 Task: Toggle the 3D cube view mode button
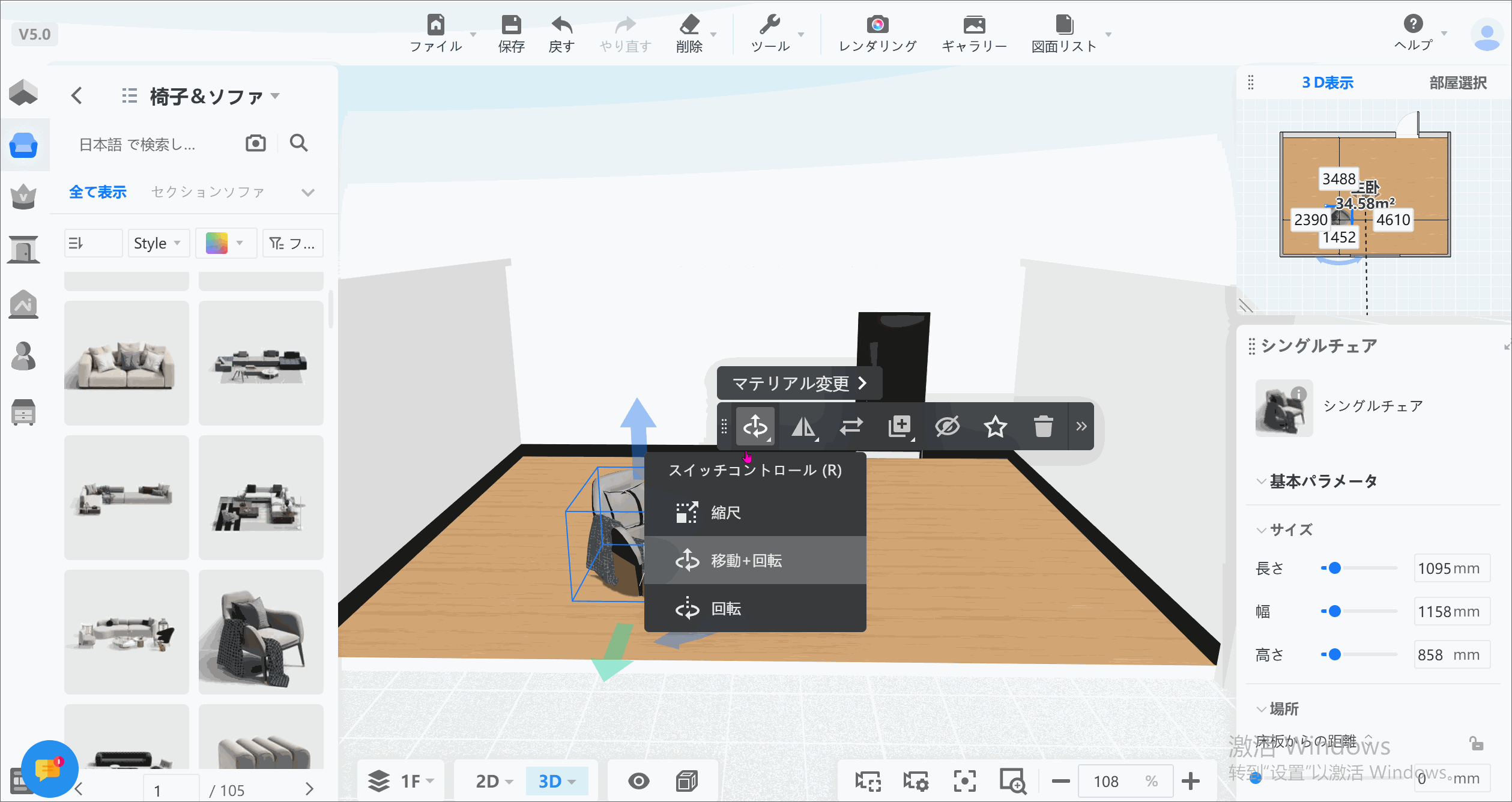pos(687,781)
